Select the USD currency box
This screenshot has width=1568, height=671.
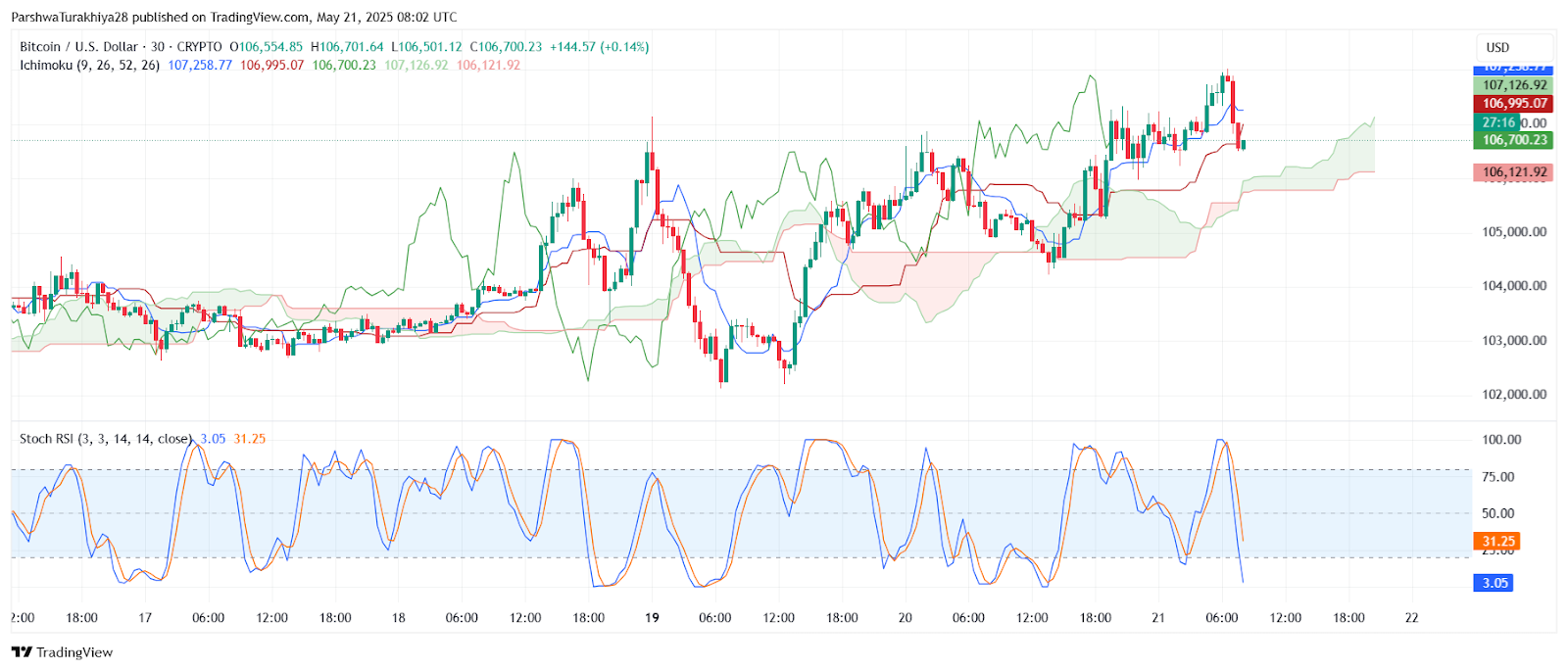[x=1514, y=47]
